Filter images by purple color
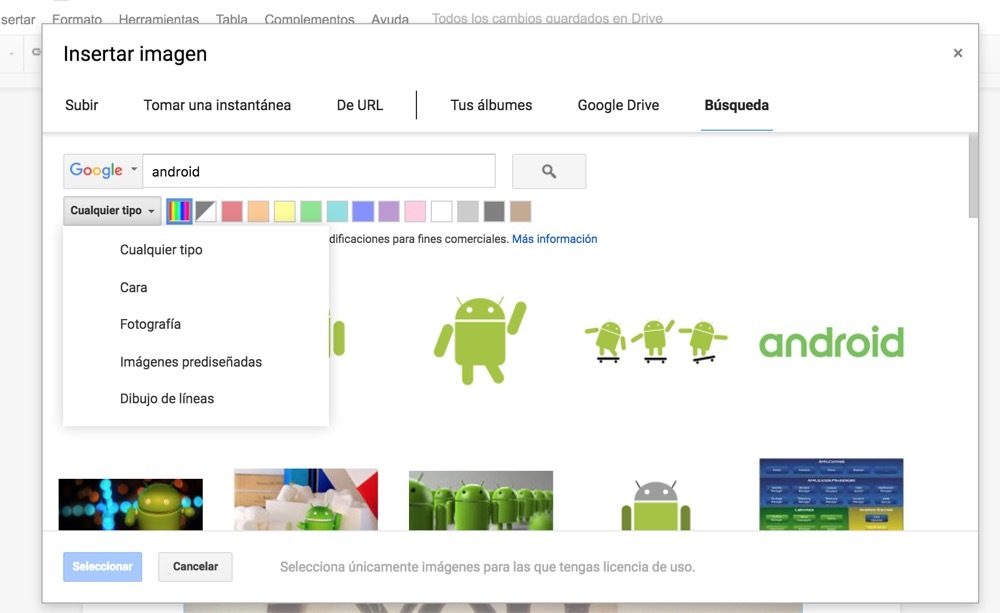Screen dimensions: 1000x613 [x=388, y=211]
